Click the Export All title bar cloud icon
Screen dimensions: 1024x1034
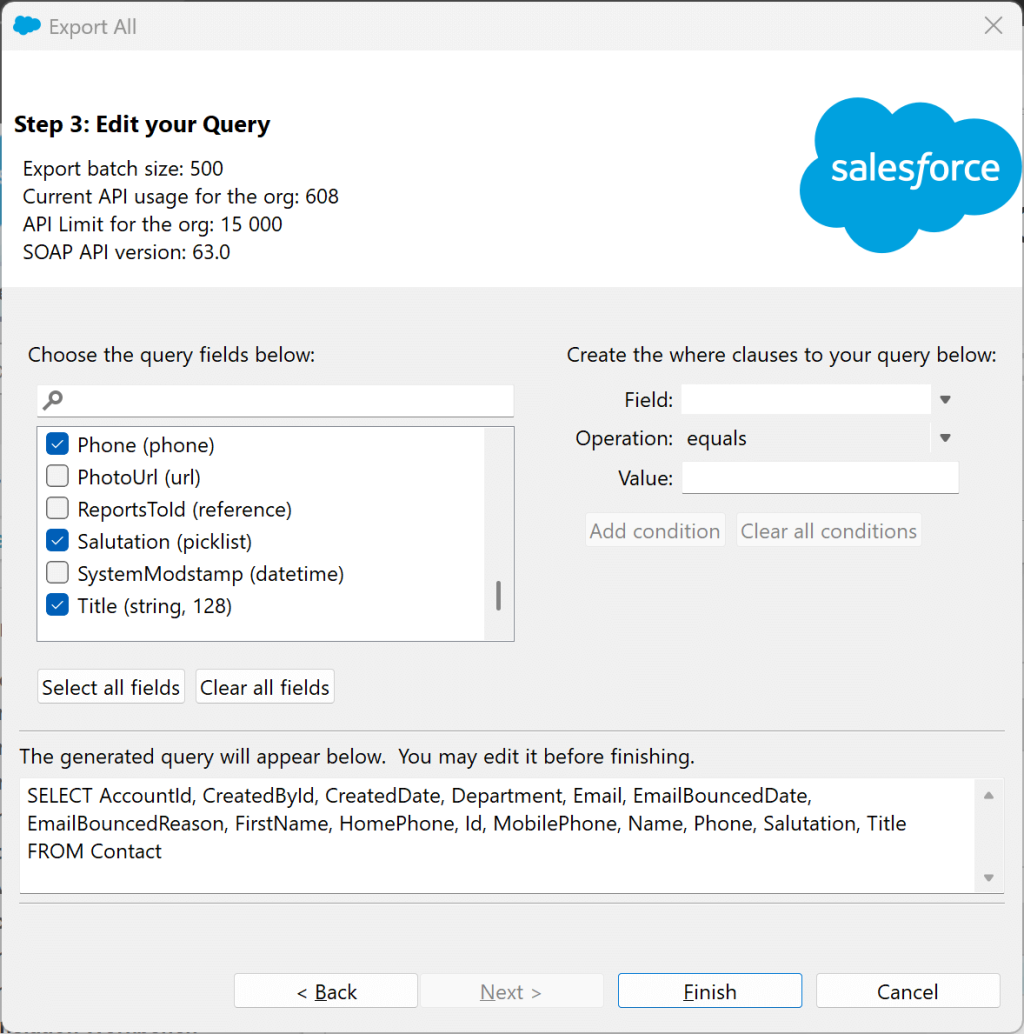pyautogui.click(x=26, y=26)
